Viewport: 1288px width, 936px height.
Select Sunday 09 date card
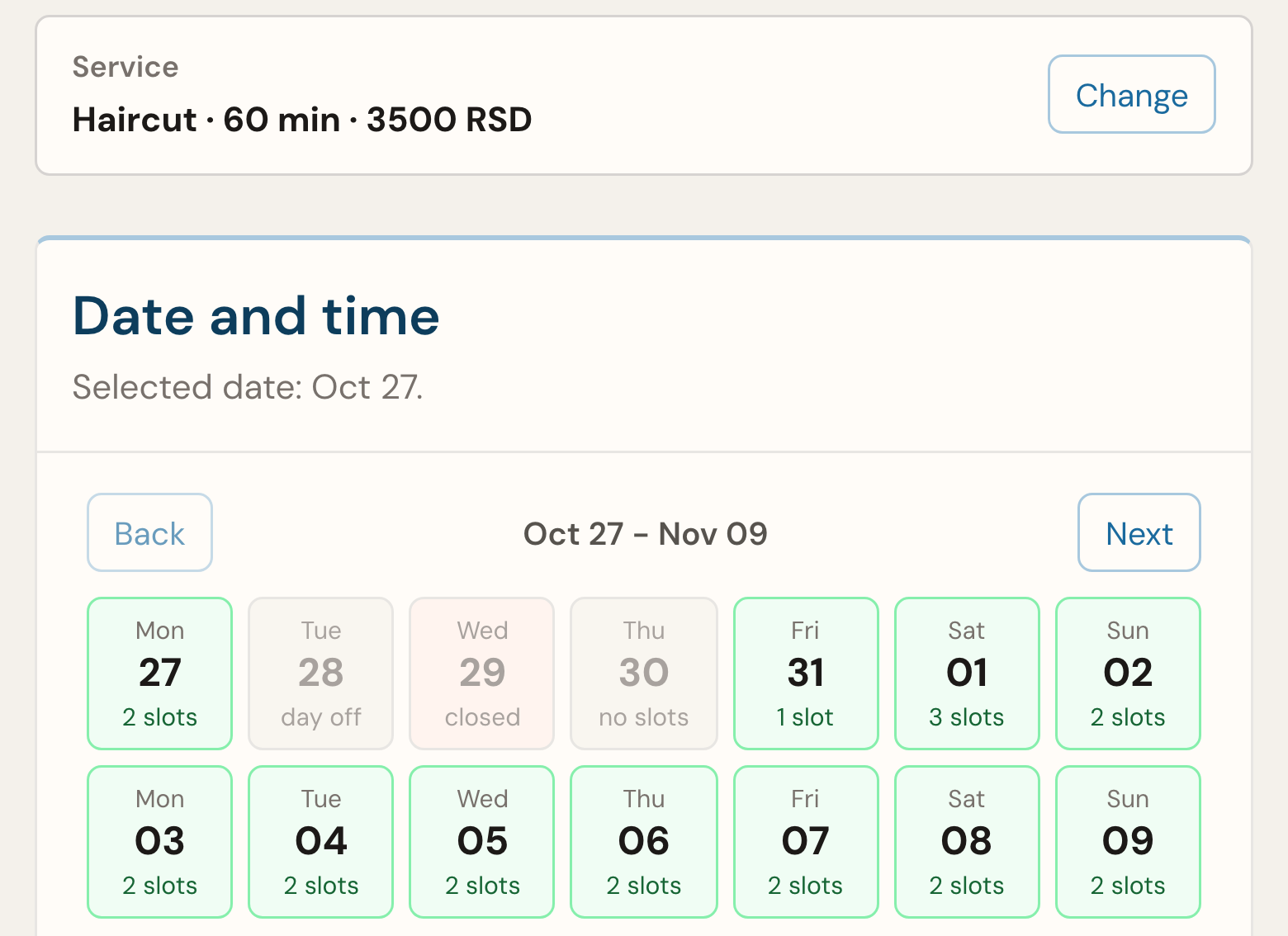pyautogui.click(x=1128, y=842)
